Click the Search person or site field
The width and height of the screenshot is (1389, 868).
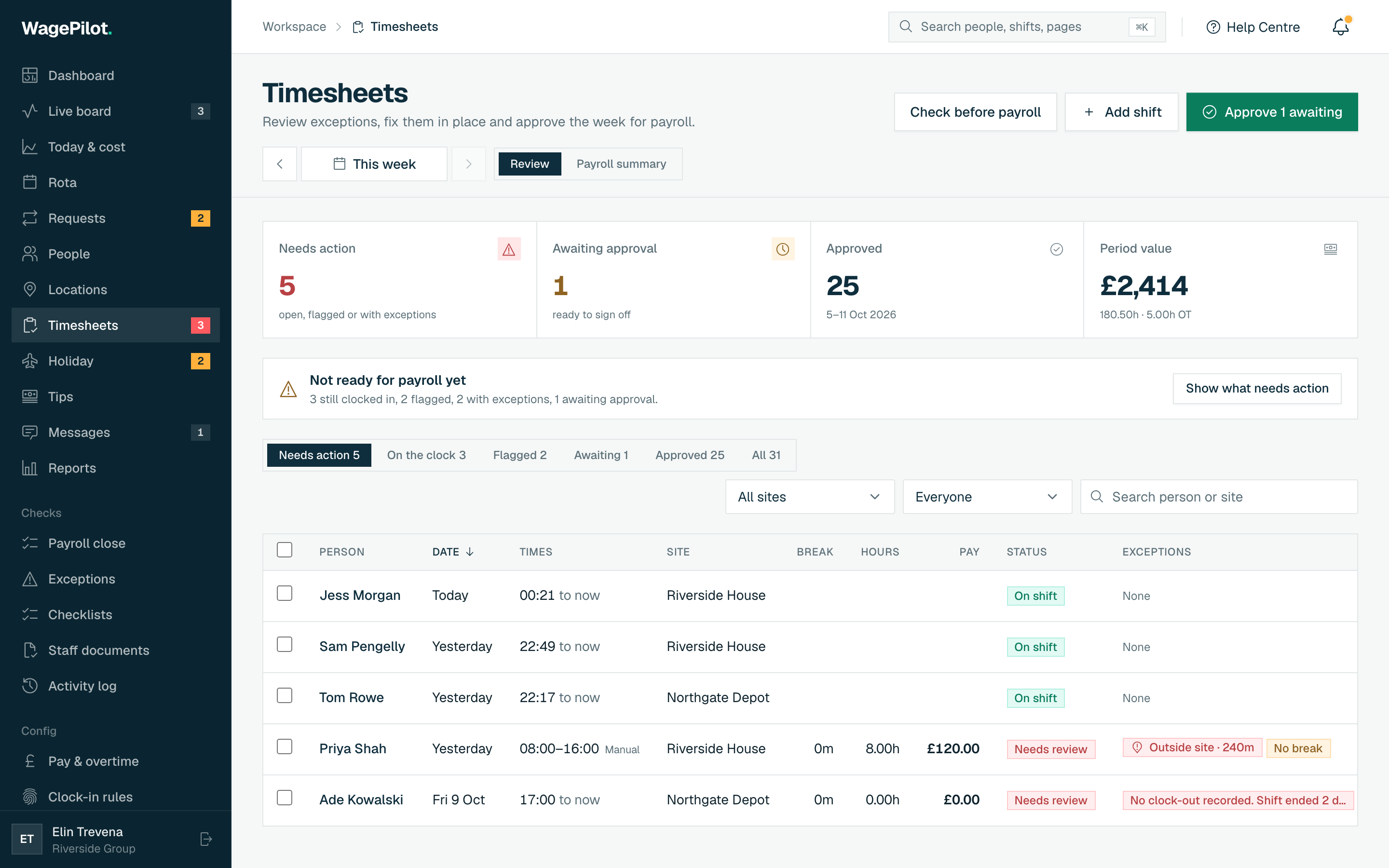point(1219,497)
